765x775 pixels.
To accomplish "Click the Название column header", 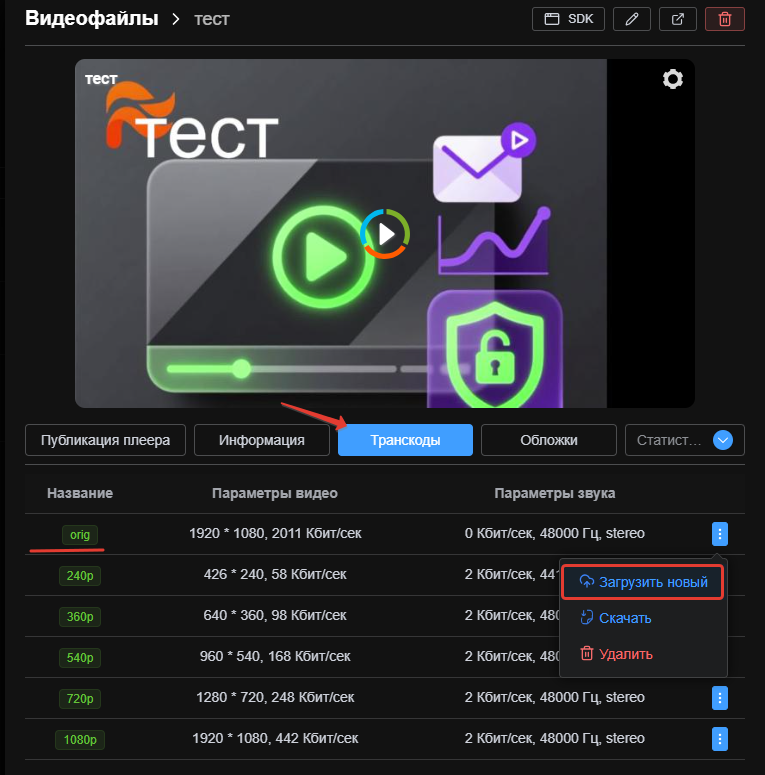I will click(80, 493).
